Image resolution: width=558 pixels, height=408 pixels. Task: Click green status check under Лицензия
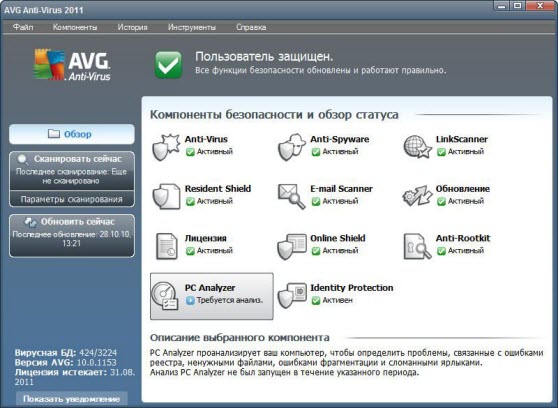[x=190, y=251]
